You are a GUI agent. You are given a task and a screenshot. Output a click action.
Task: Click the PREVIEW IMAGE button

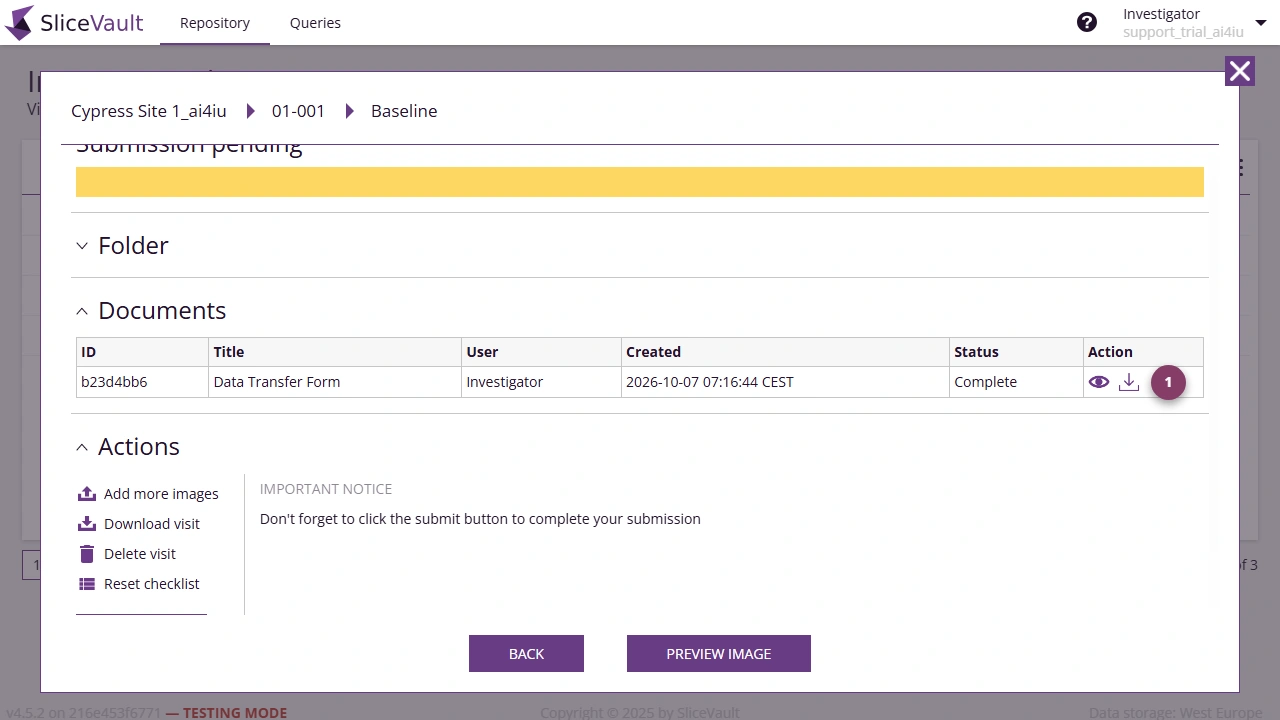(x=719, y=654)
